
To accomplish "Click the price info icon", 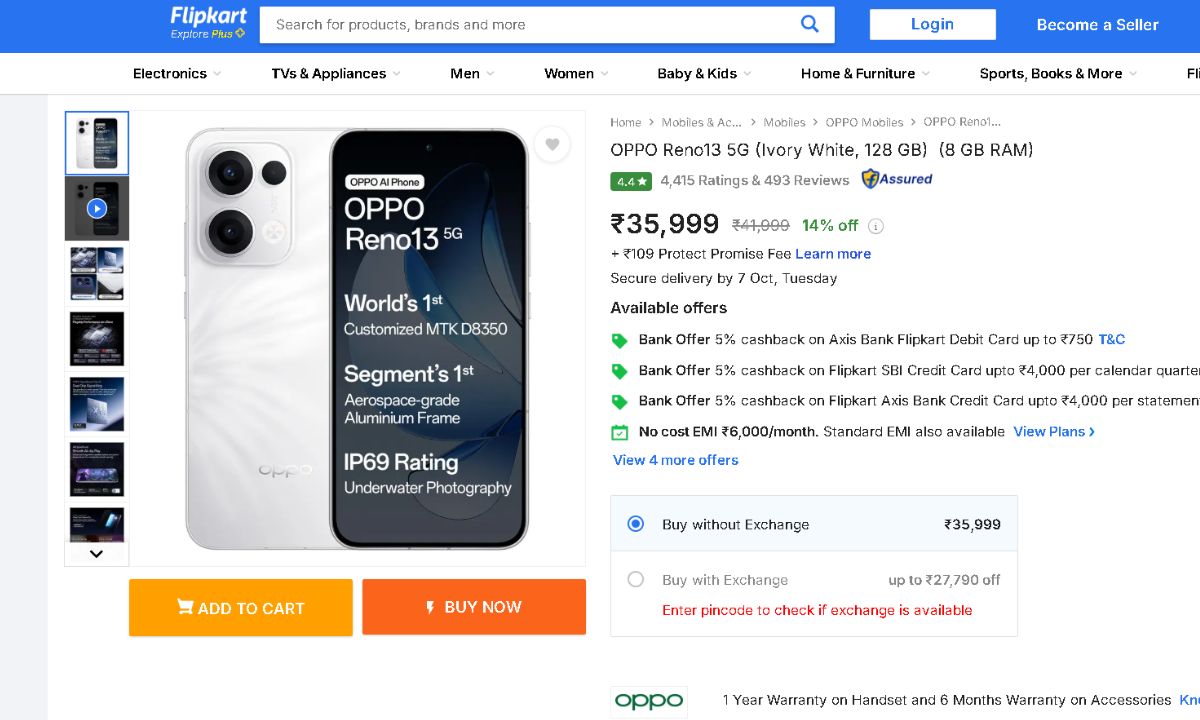I will click(876, 226).
